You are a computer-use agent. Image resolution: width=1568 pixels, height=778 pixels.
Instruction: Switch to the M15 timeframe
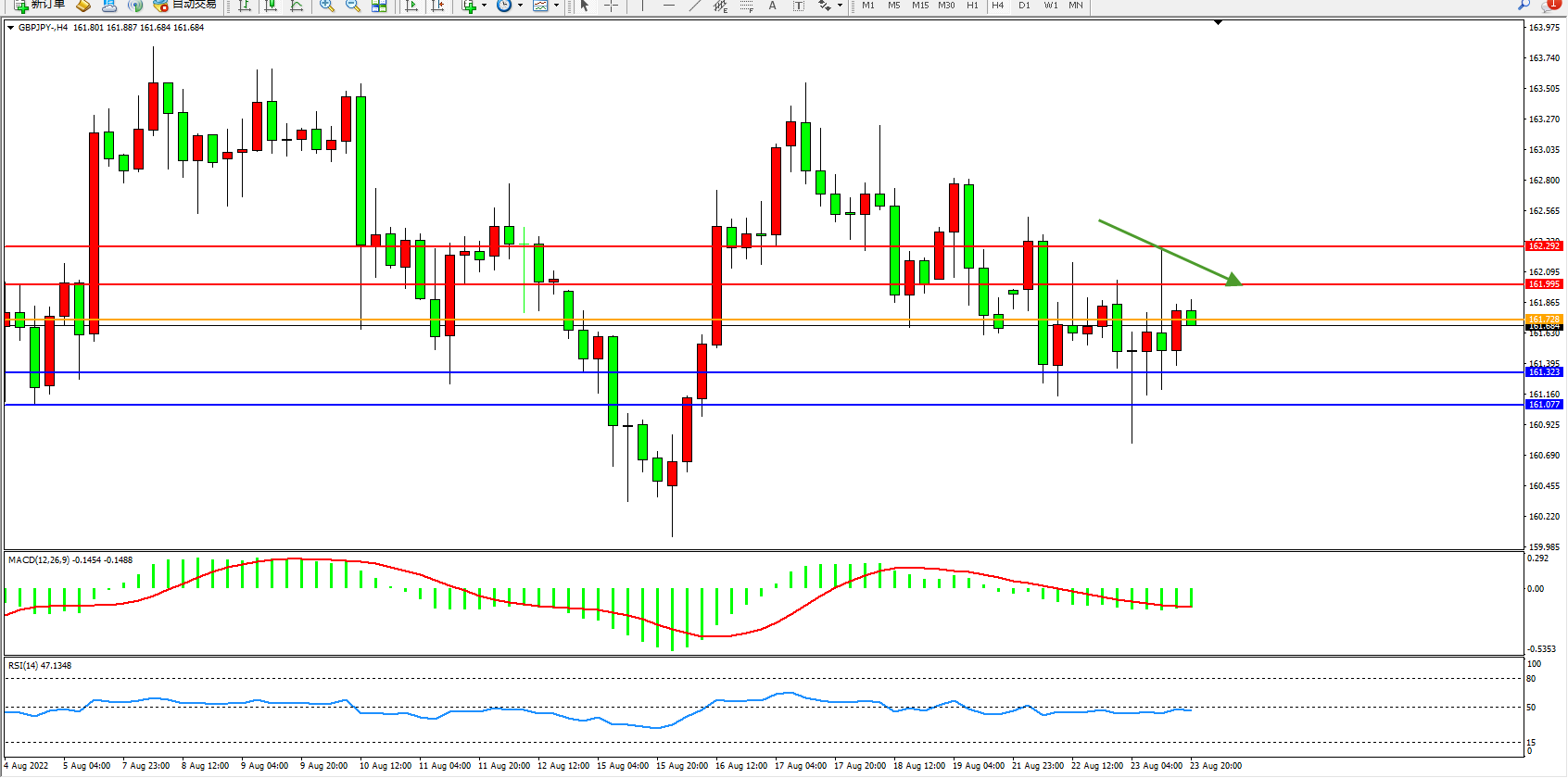pyautogui.click(x=919, y=6)
